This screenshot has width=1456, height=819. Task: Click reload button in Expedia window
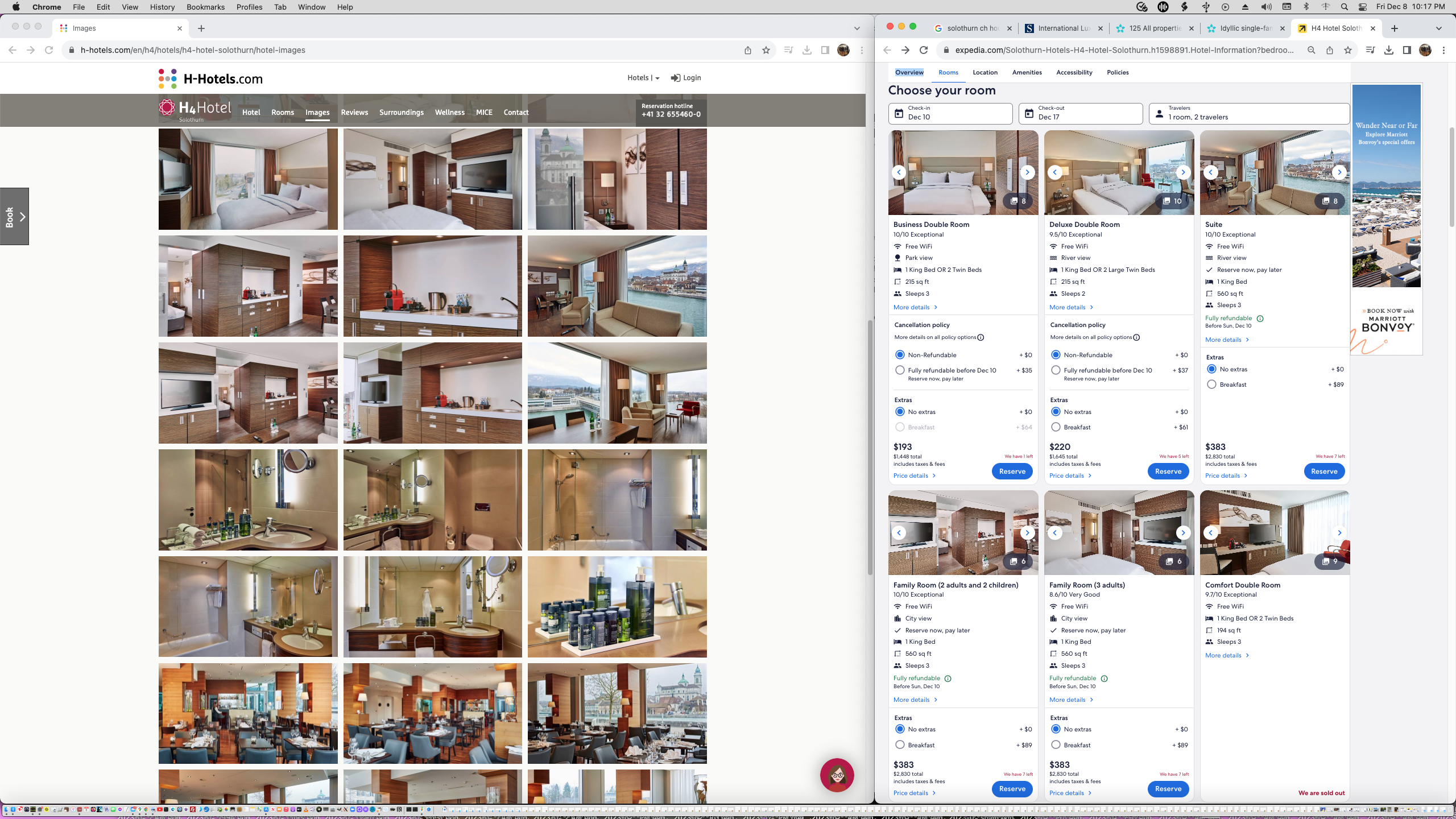pyautogui.click(x=924, y=50)
